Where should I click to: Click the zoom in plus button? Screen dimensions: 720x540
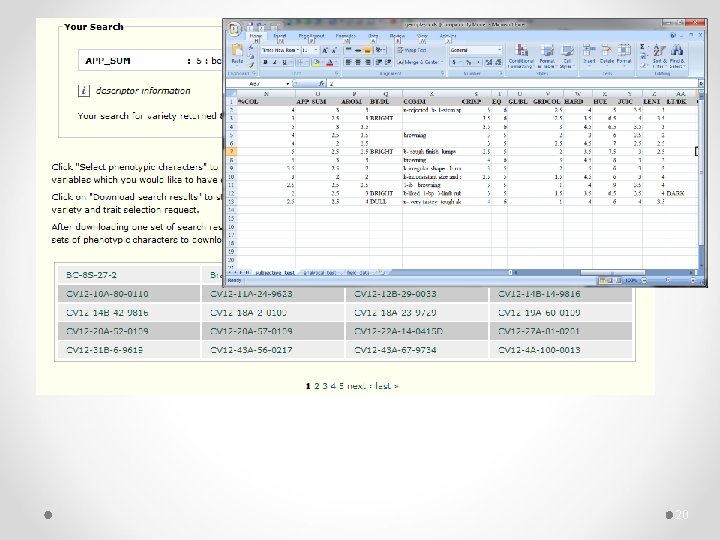tap(693, 280)
